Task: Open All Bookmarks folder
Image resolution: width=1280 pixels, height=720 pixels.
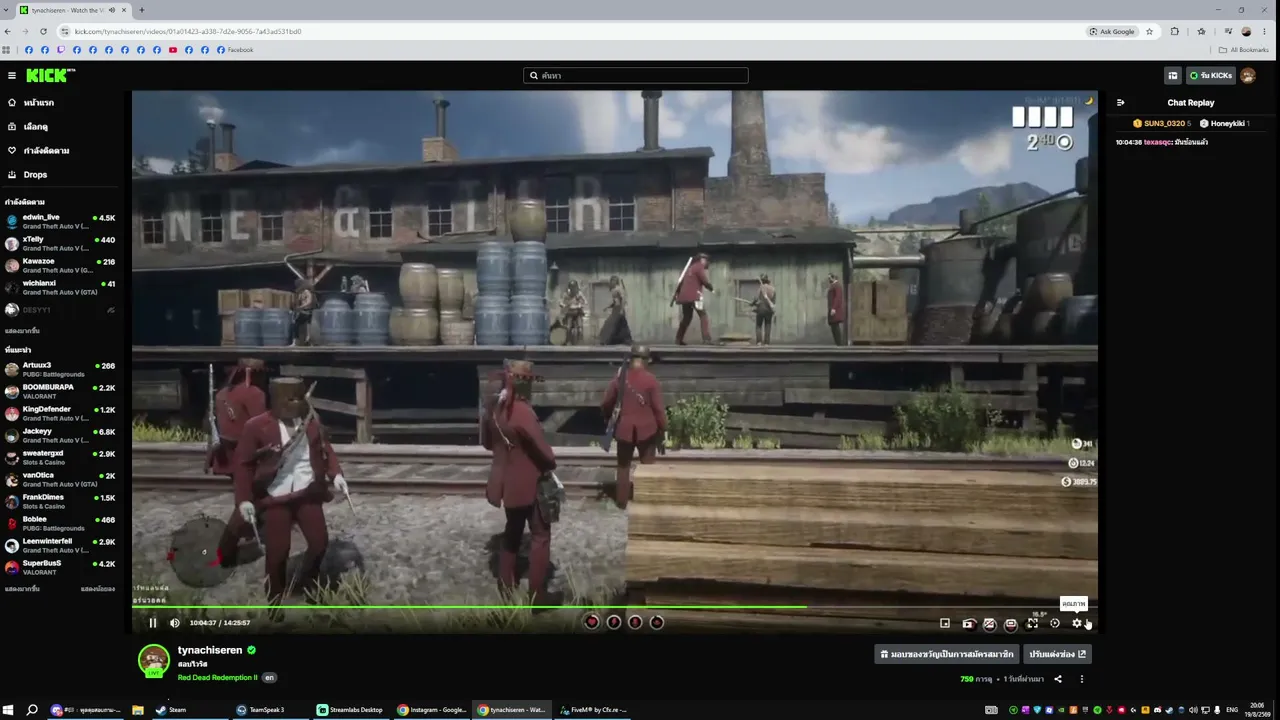Action: (x=1244, y=50)
